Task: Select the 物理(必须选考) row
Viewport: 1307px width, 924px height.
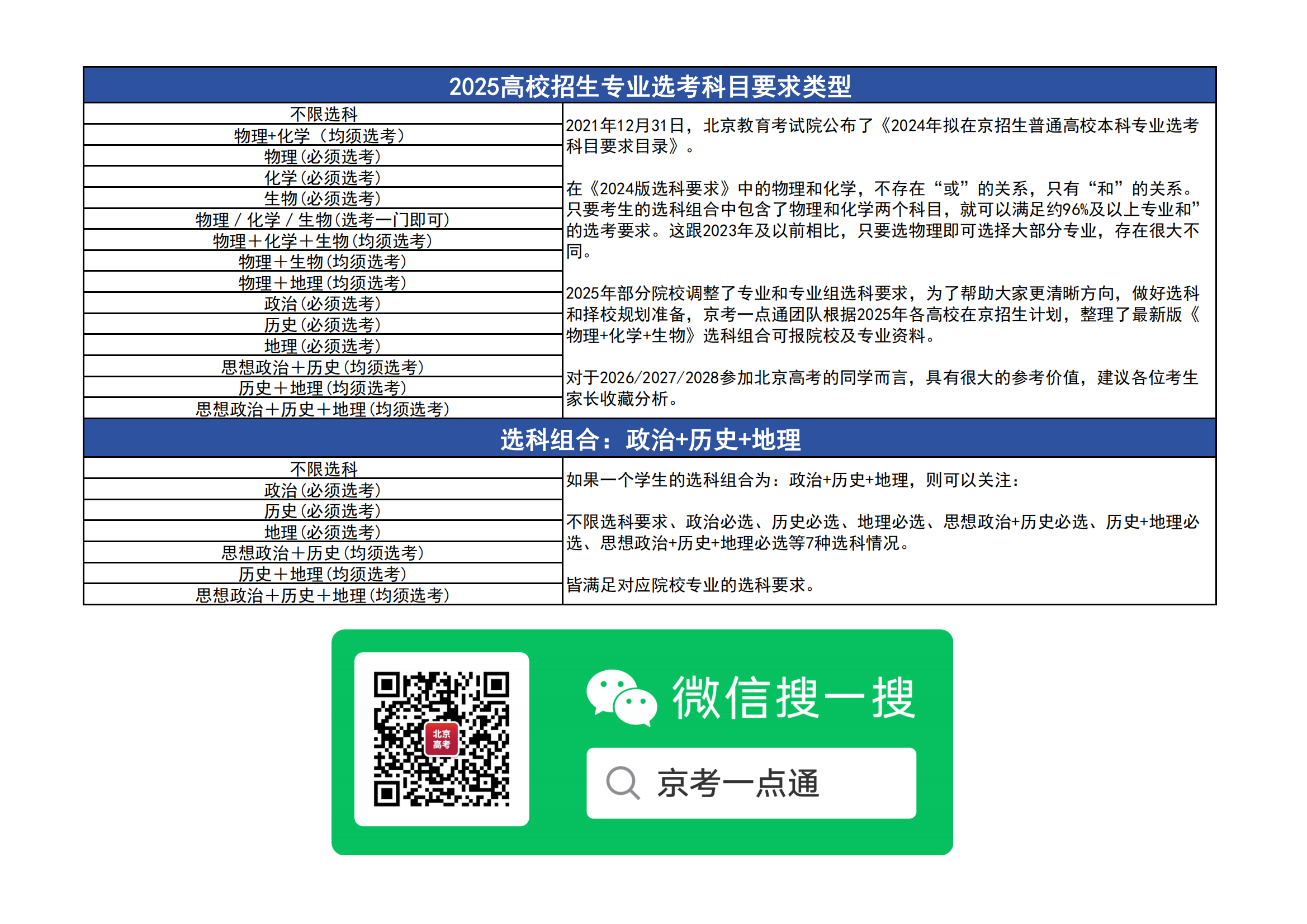Action: (x=323, y=156)
